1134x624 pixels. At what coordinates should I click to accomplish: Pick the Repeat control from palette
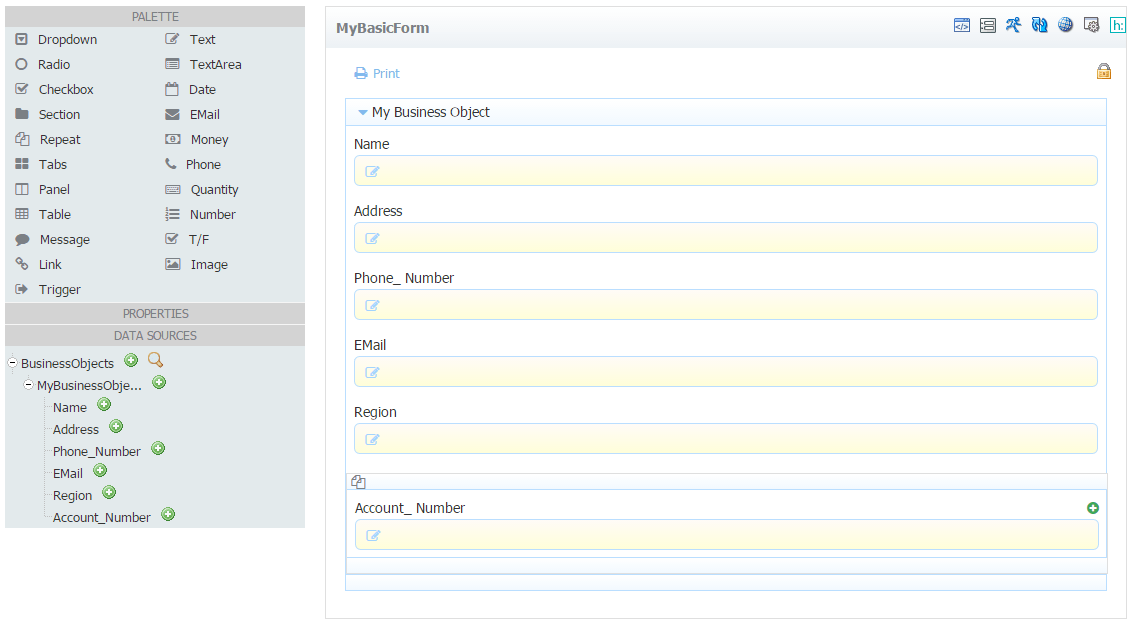pos(48,140)
